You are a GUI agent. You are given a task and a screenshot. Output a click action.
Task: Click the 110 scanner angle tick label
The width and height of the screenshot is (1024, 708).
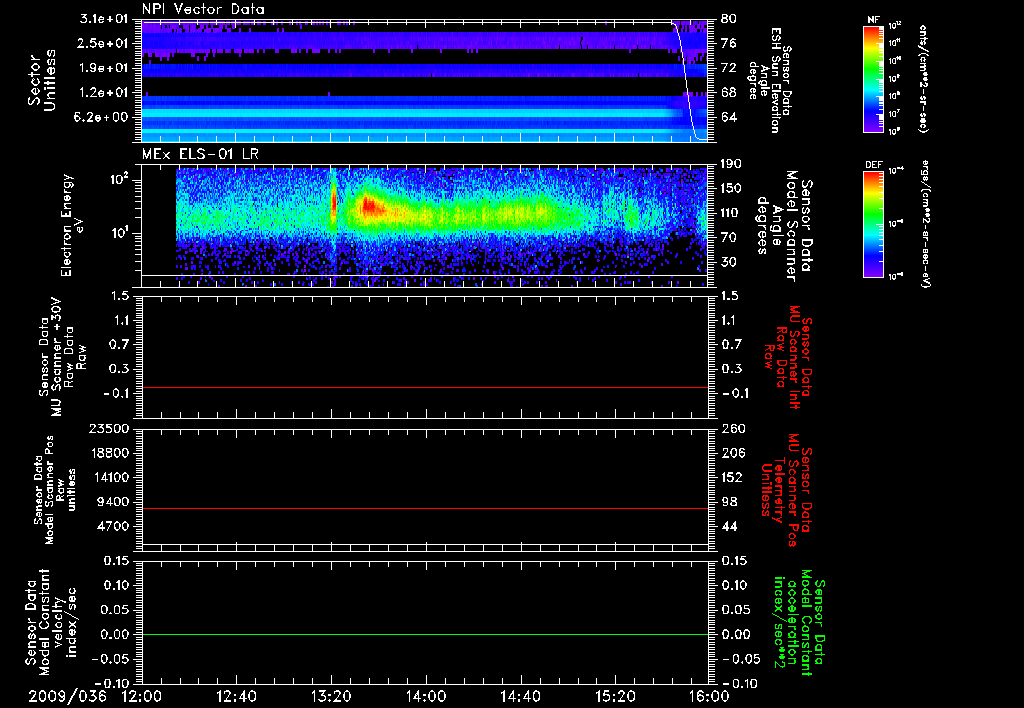731,213
